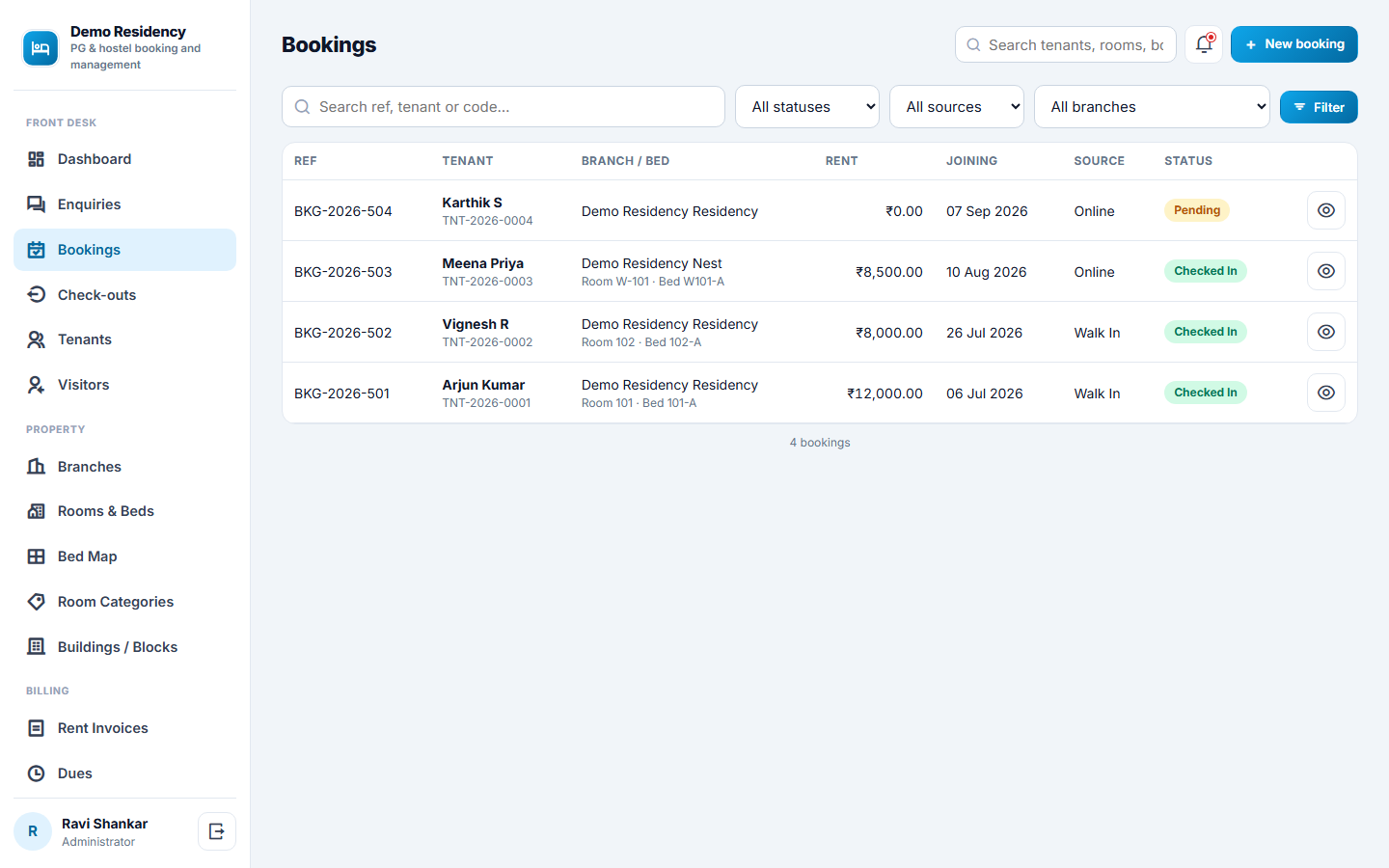The height and width of the screenshot is (868, 1389).
Task: Click rent amount ₹8,500.00
Action: coord(889,272)
